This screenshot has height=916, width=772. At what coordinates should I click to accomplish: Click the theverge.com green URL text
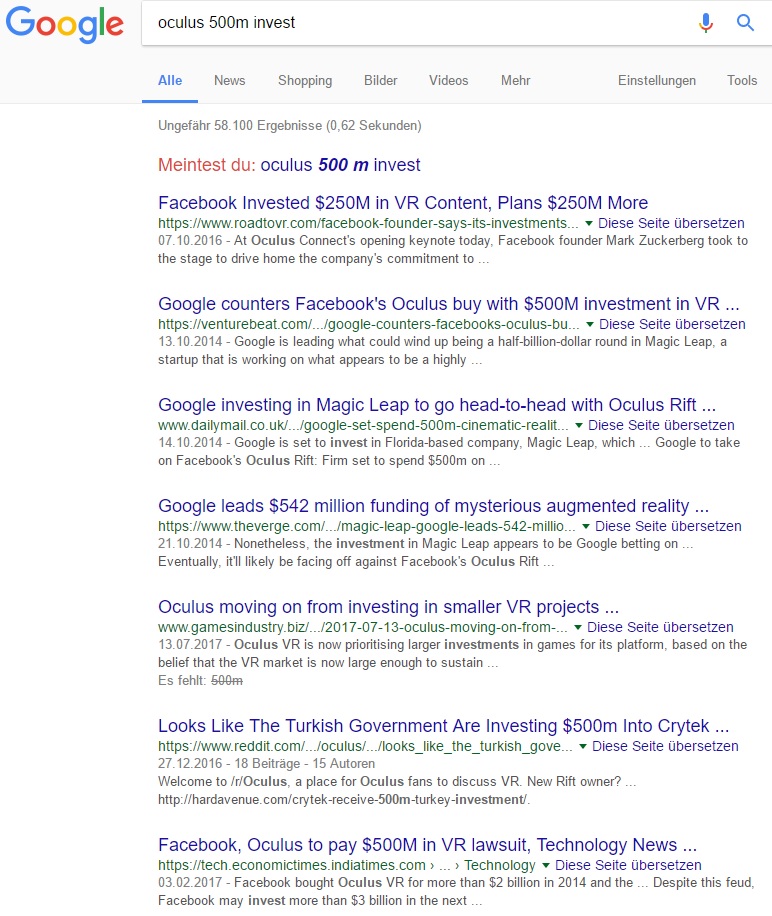(x=367, y=526)
